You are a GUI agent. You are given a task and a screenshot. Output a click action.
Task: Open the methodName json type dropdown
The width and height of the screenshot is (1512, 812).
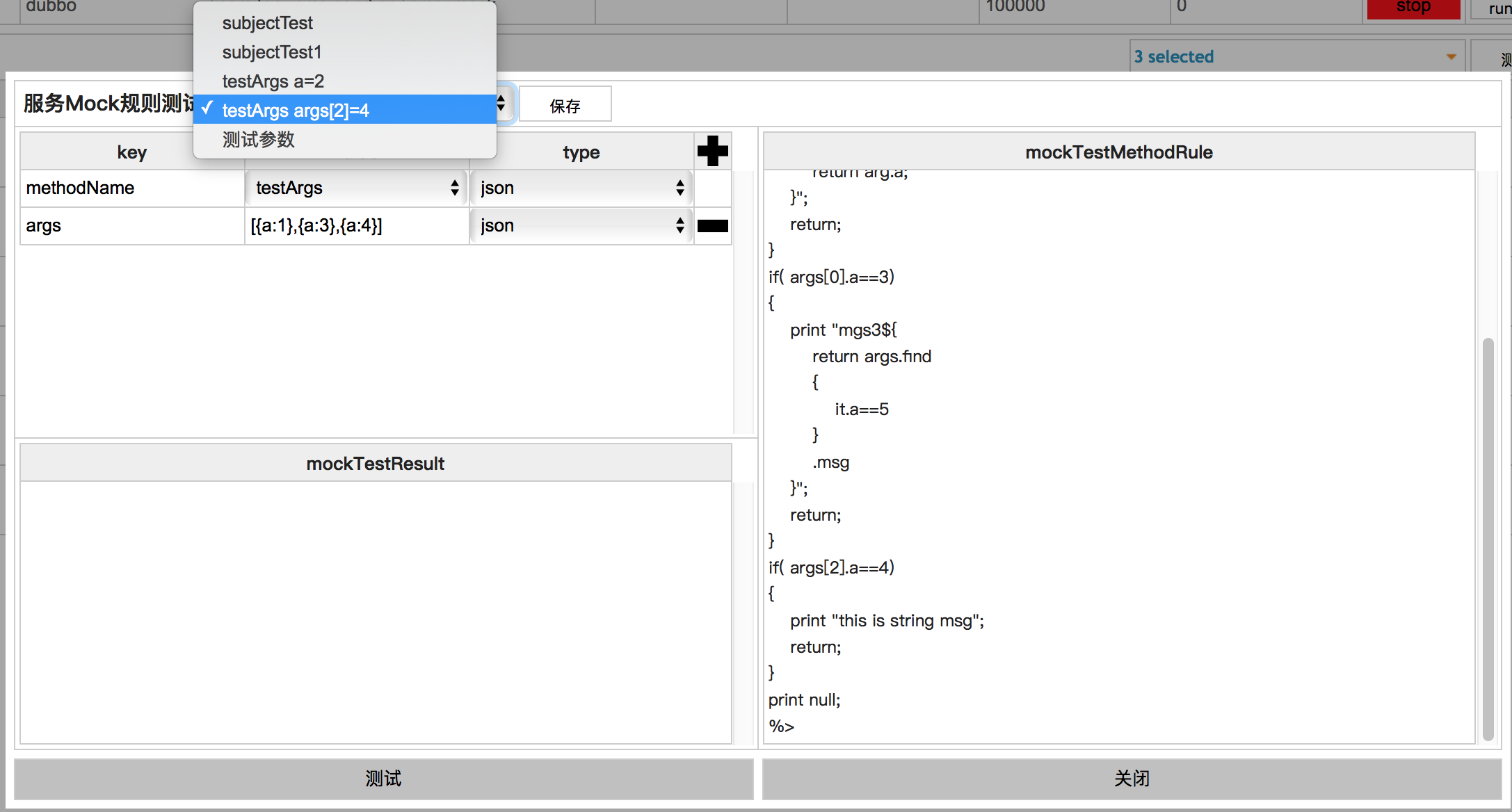click(581, 188)
